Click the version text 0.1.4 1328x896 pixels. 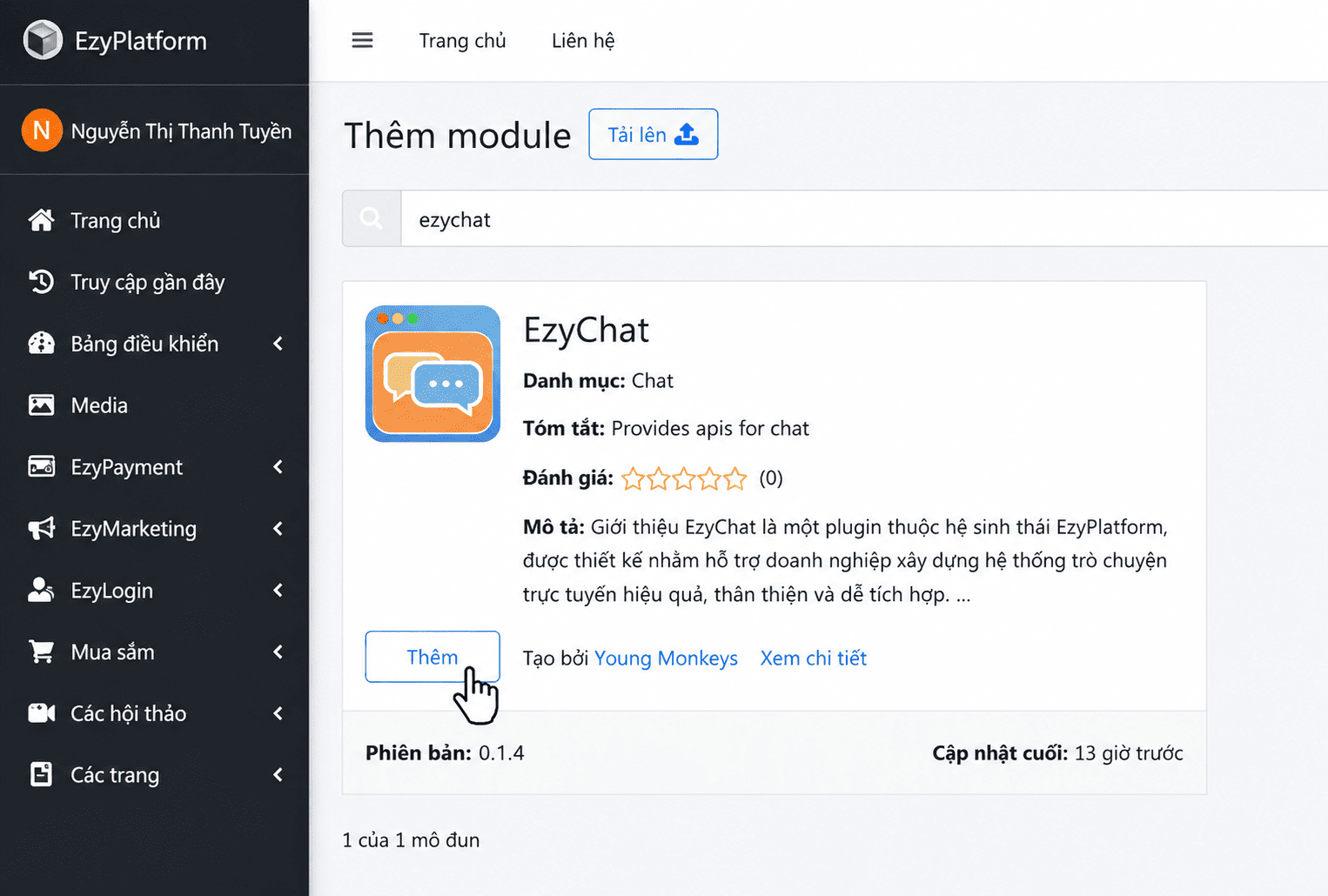(501, 753)
